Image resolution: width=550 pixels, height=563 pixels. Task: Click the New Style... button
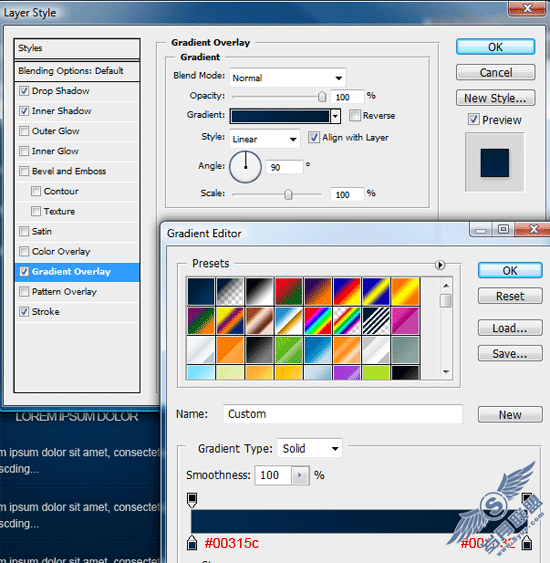[495, 98]
